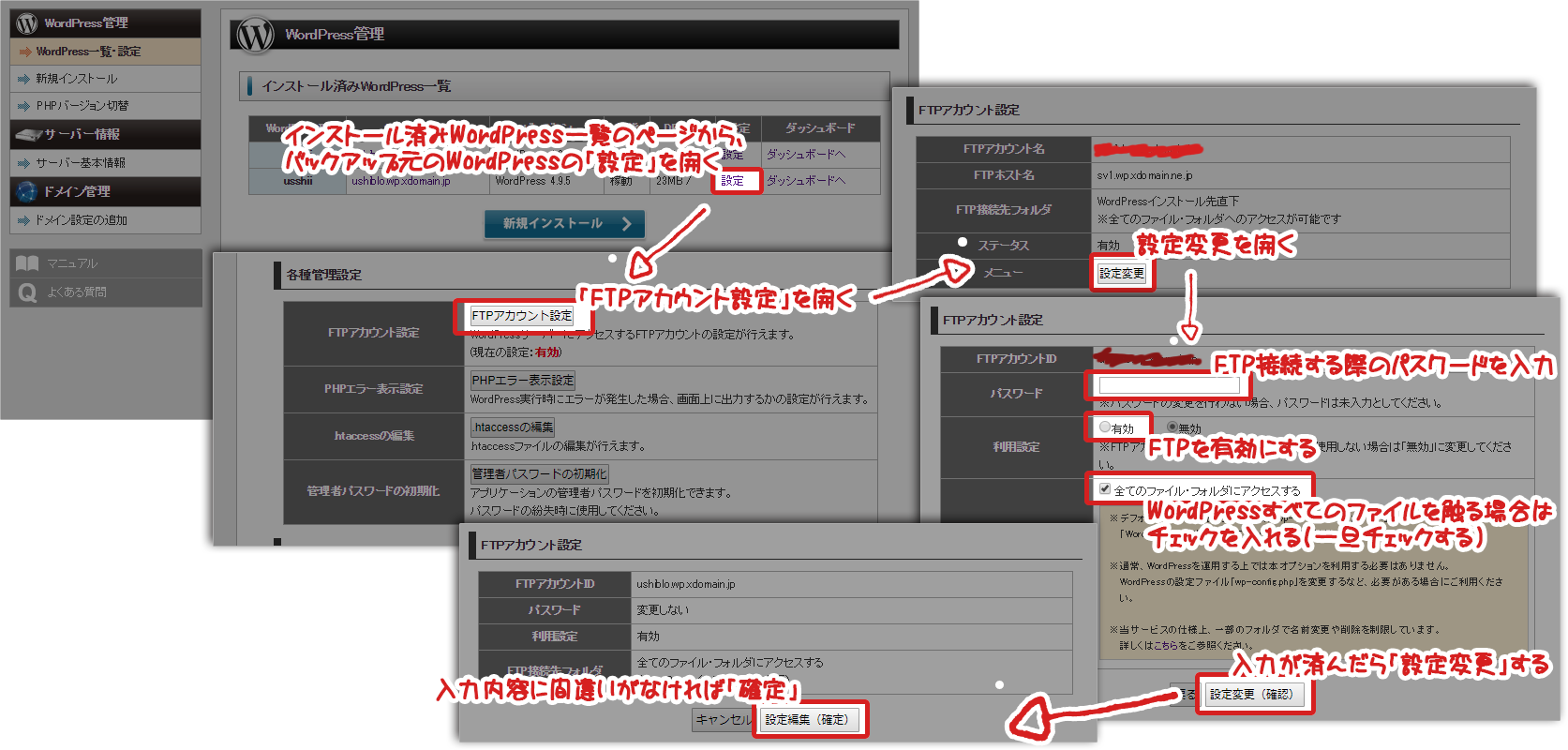Open the こちら link in the notes
Image resolution: width=1568 pixels, height=750 pixels.
pyautogui.click(x=1166, y=646)
